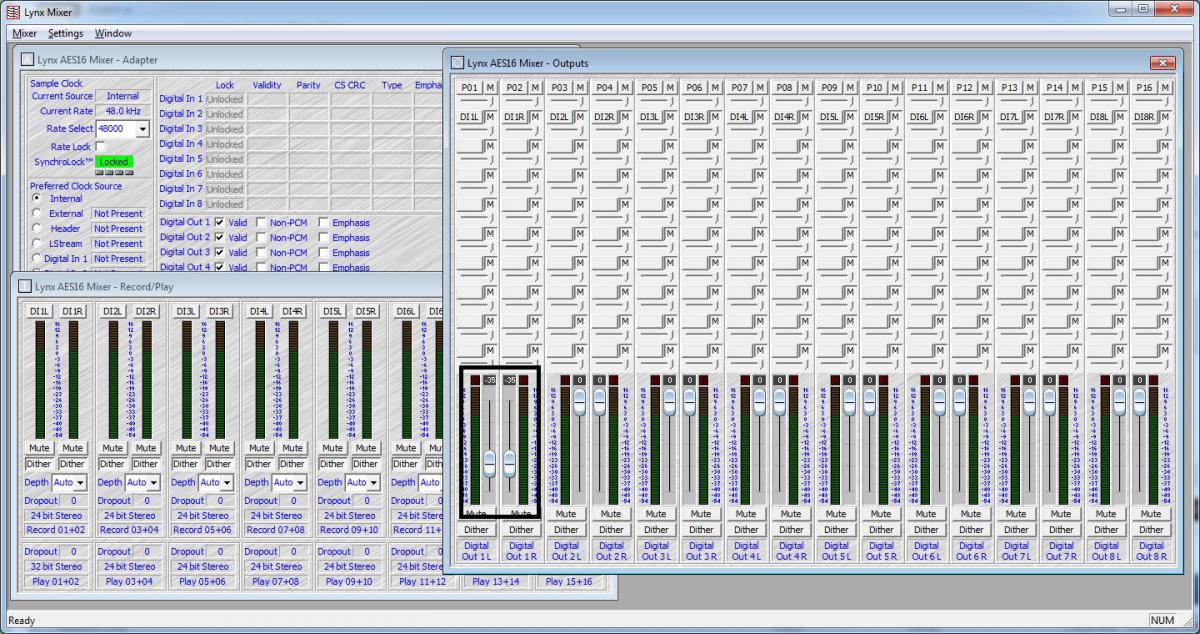Uncheck Valid for Digital Out 3
The height and width of the screenshot is (634, 1200).
[x=219, y=252]
